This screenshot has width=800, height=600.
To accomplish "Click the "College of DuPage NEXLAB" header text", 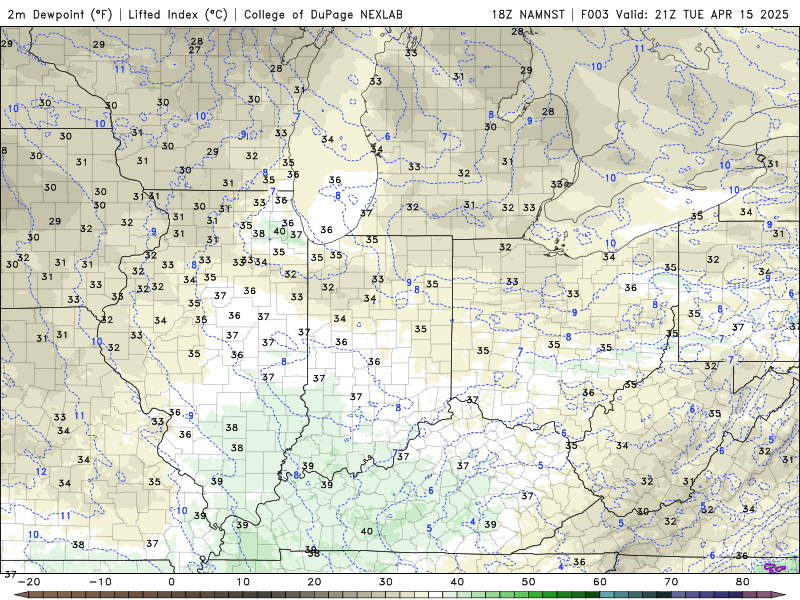I will (323, 14).
